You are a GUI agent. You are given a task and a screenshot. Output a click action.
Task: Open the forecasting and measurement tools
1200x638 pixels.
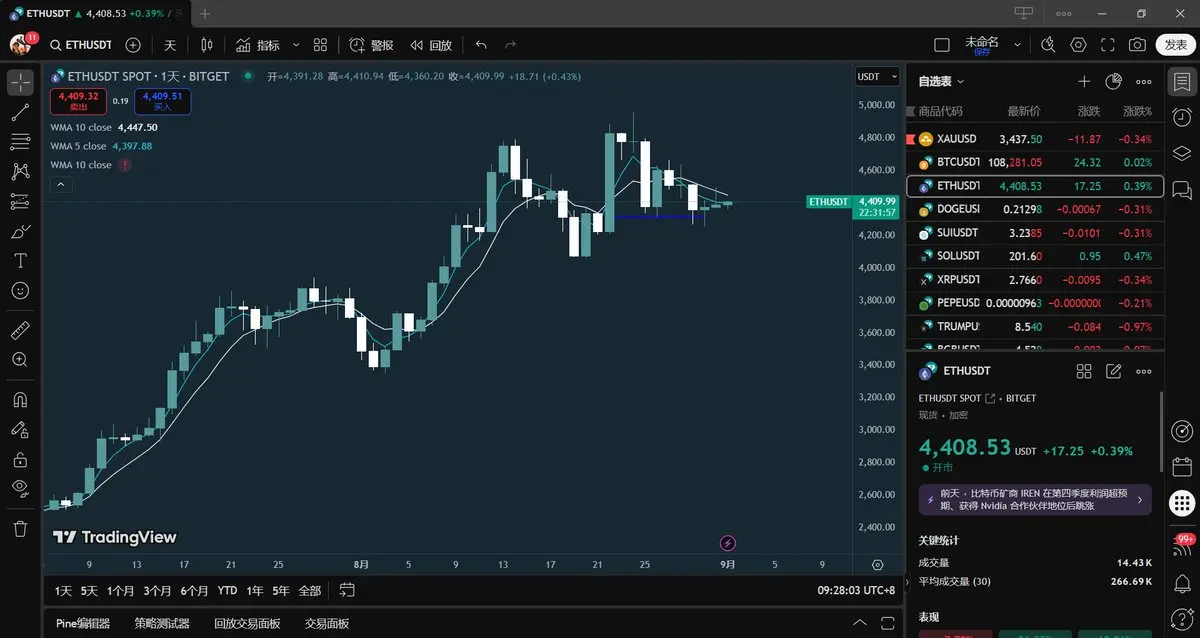[20, 201]
